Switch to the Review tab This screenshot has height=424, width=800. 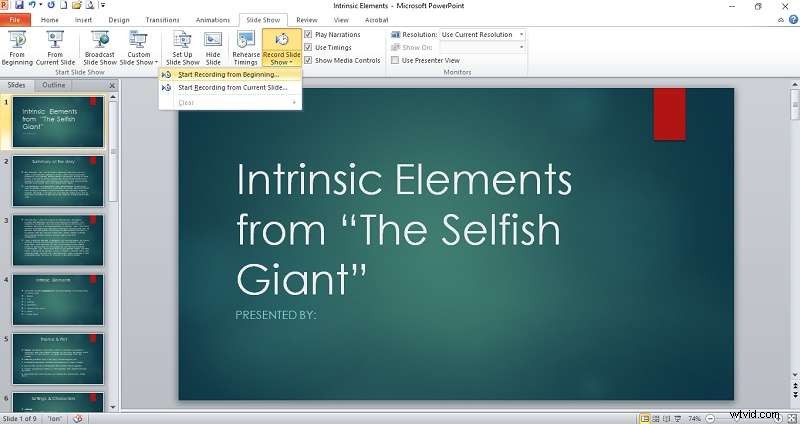307,20
